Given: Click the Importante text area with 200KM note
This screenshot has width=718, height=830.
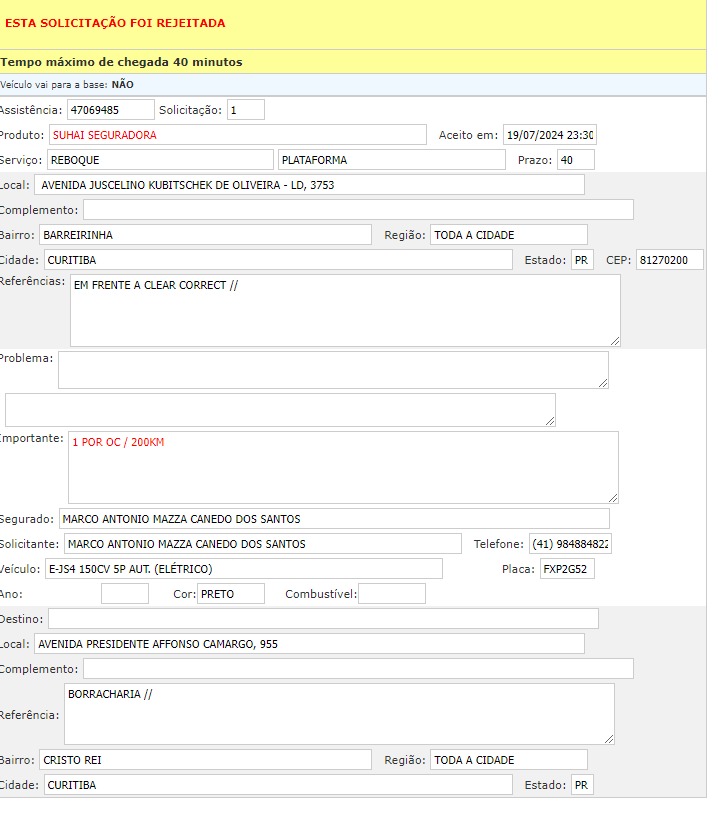Looking at the screenshot, I should 342,467.
